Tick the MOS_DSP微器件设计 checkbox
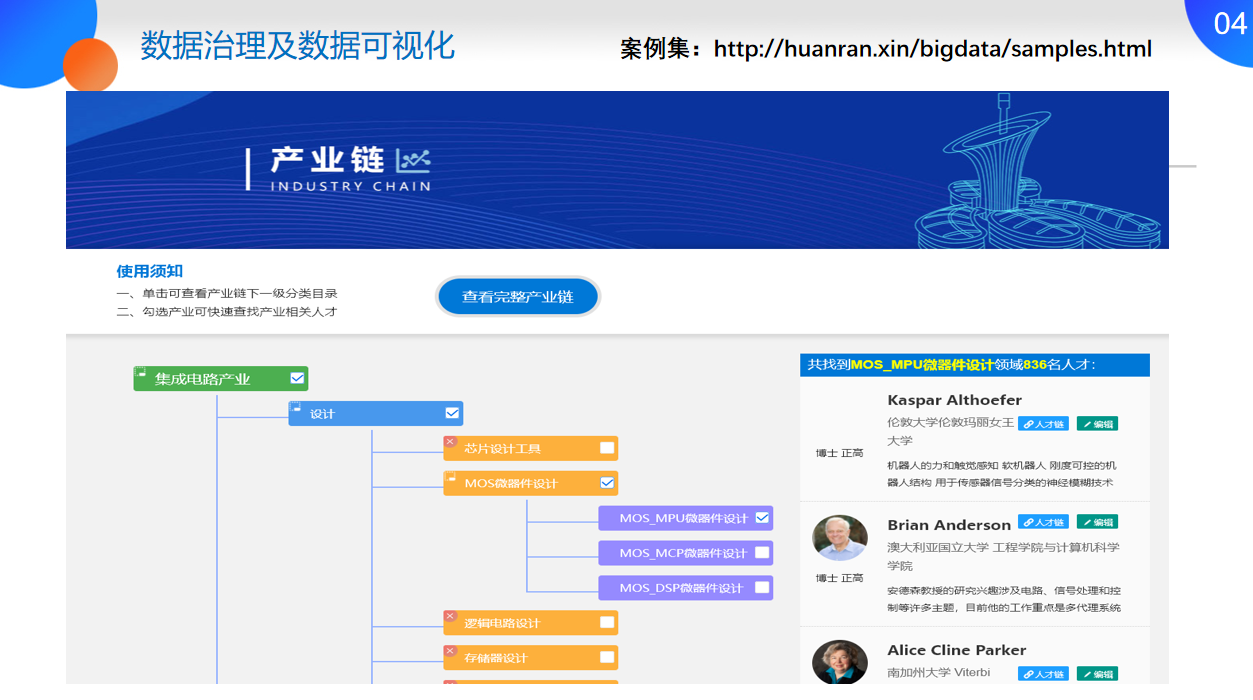 762,587
